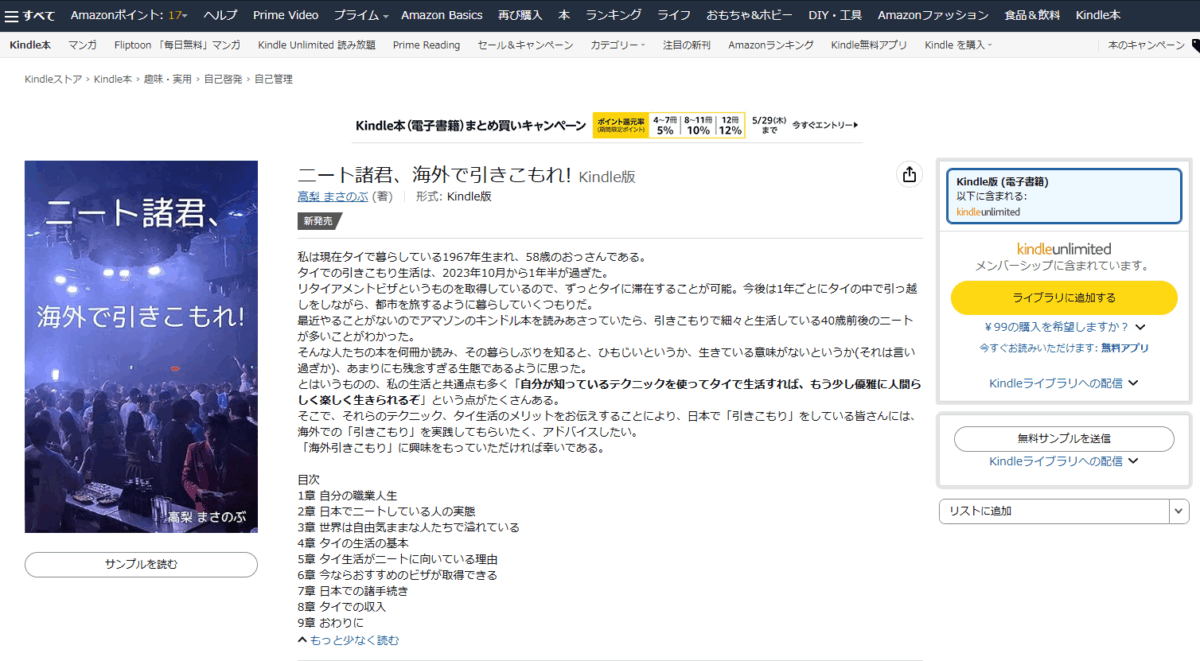
Task: Switch to Prime Reading tab
Action: [427, 45]
